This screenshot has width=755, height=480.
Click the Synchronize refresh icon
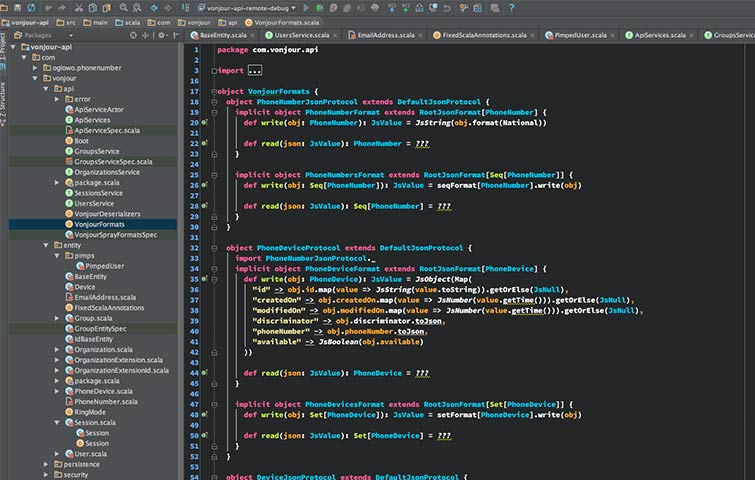(x=31, y=8)
